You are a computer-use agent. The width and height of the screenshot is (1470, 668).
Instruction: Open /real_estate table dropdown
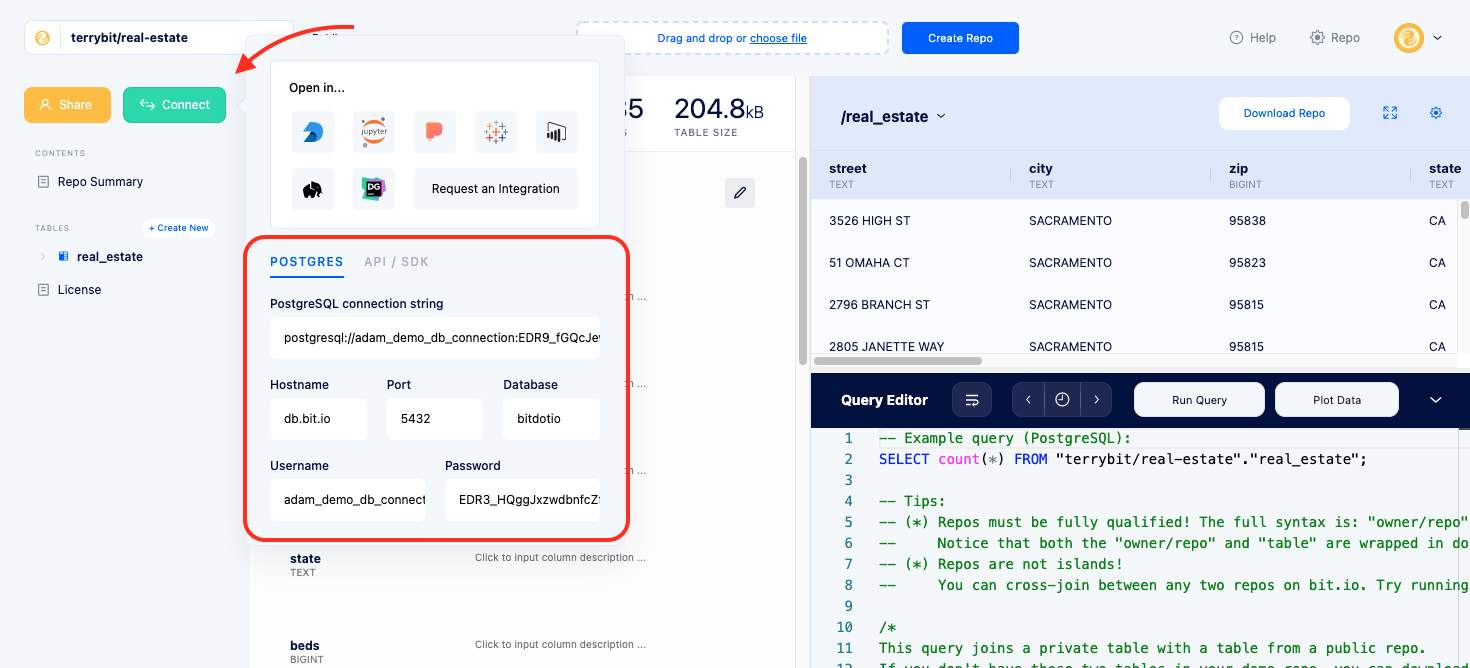tap(893, 117)
